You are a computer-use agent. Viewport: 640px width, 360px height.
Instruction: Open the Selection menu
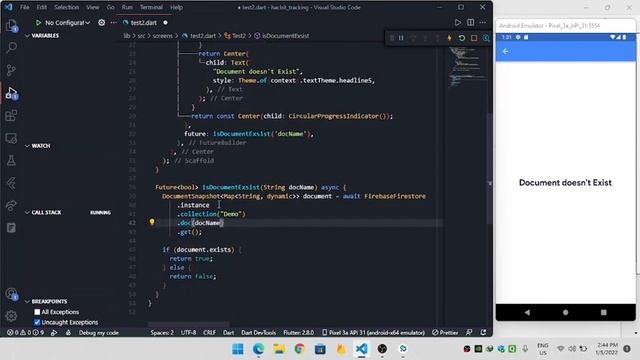click(x=66, y=7)
